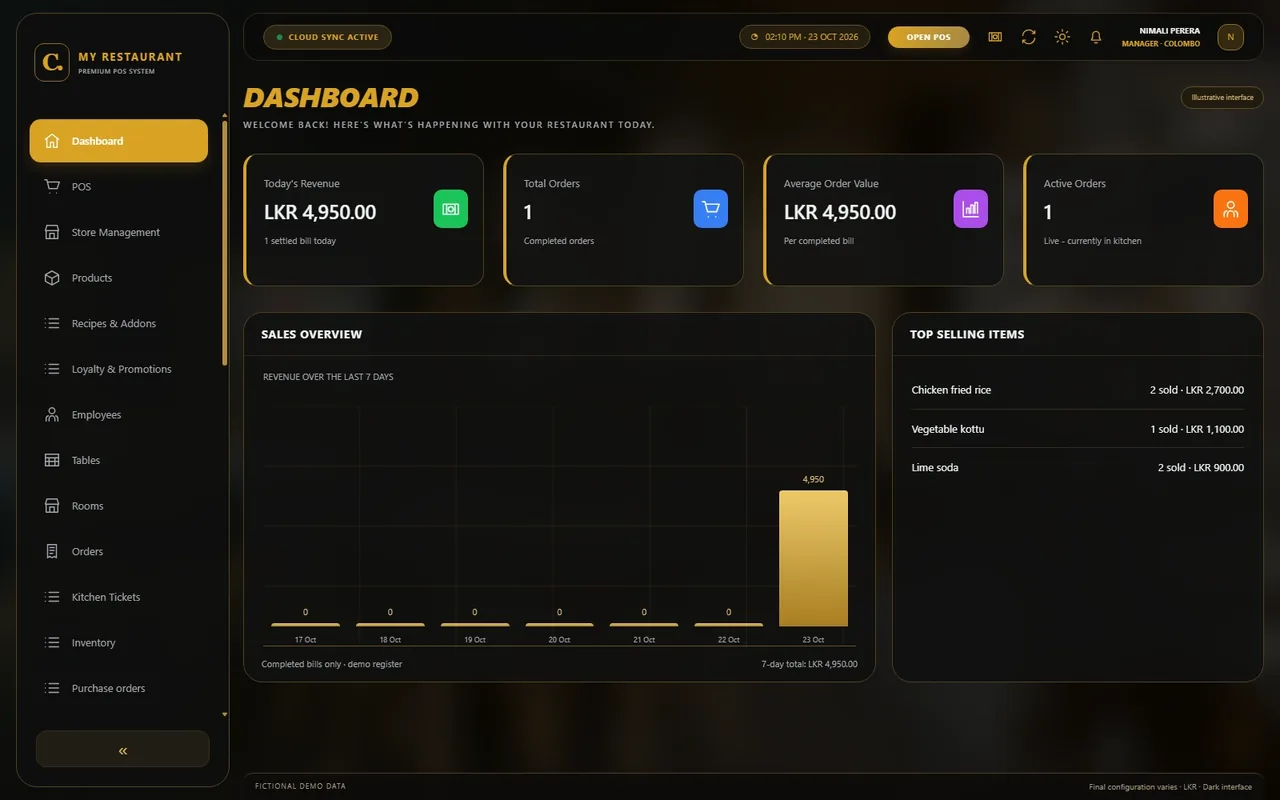Click the sidebar scroll down arrow
The width and height of the screenshot is (1280, 800).
(x=224, y=715)
